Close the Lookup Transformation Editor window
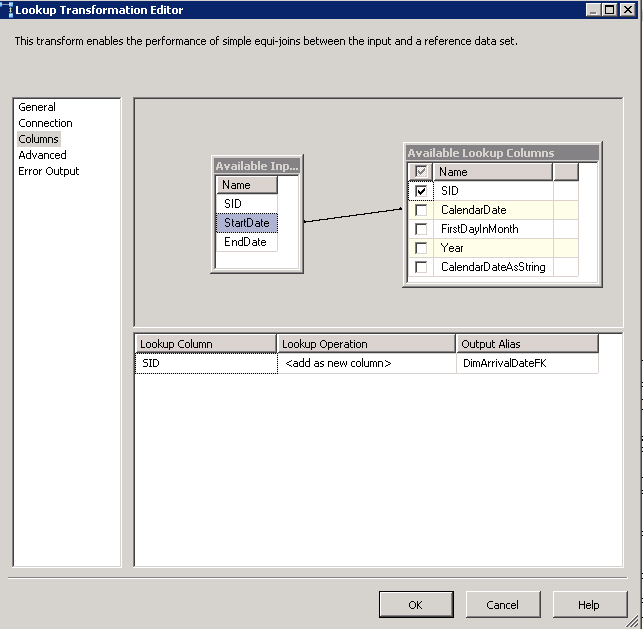The height and width of the screenshot is (629, 643). tap(629, 10)
